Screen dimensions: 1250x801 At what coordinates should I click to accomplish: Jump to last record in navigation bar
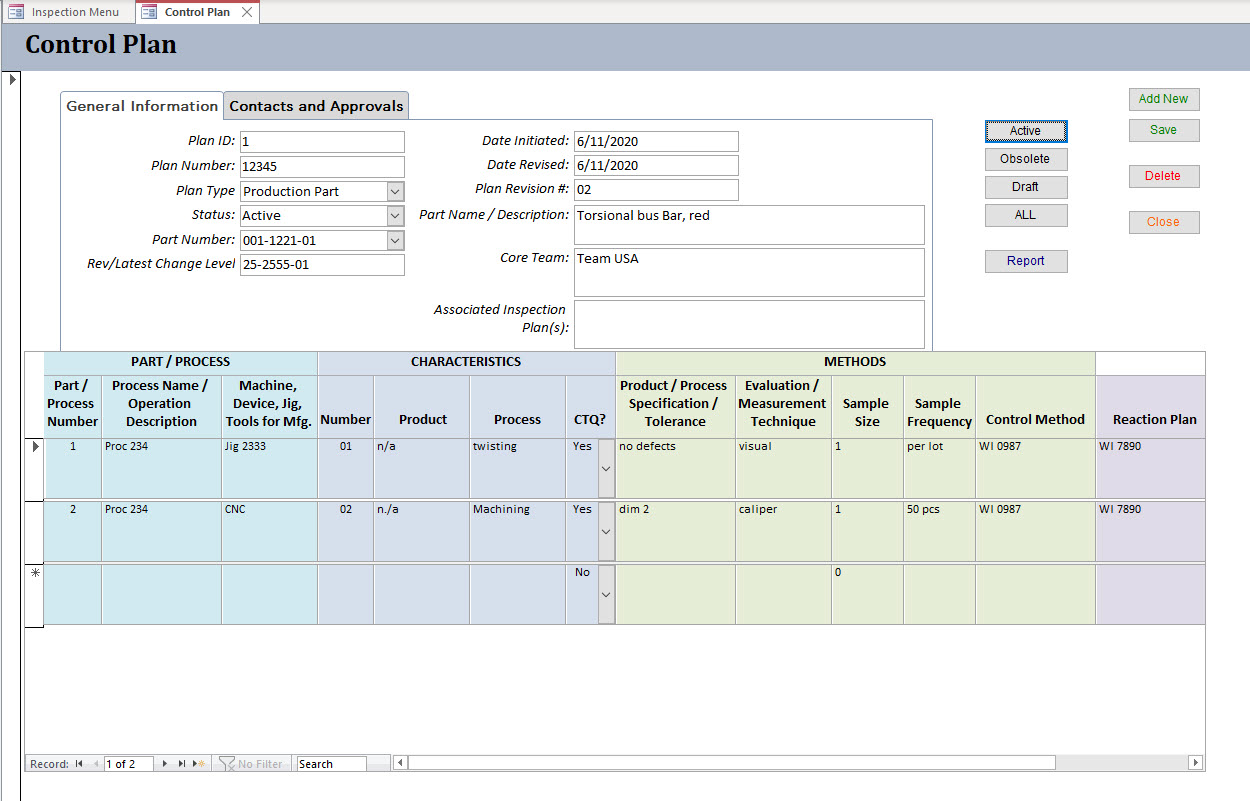(182, 764)
